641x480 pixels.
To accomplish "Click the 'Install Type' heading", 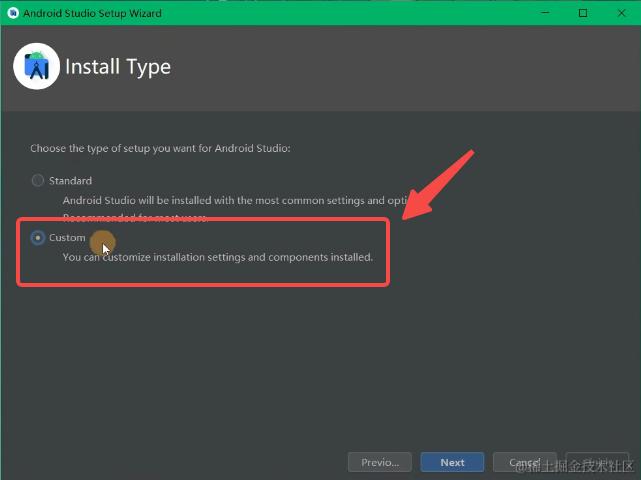I will point(118,67).
